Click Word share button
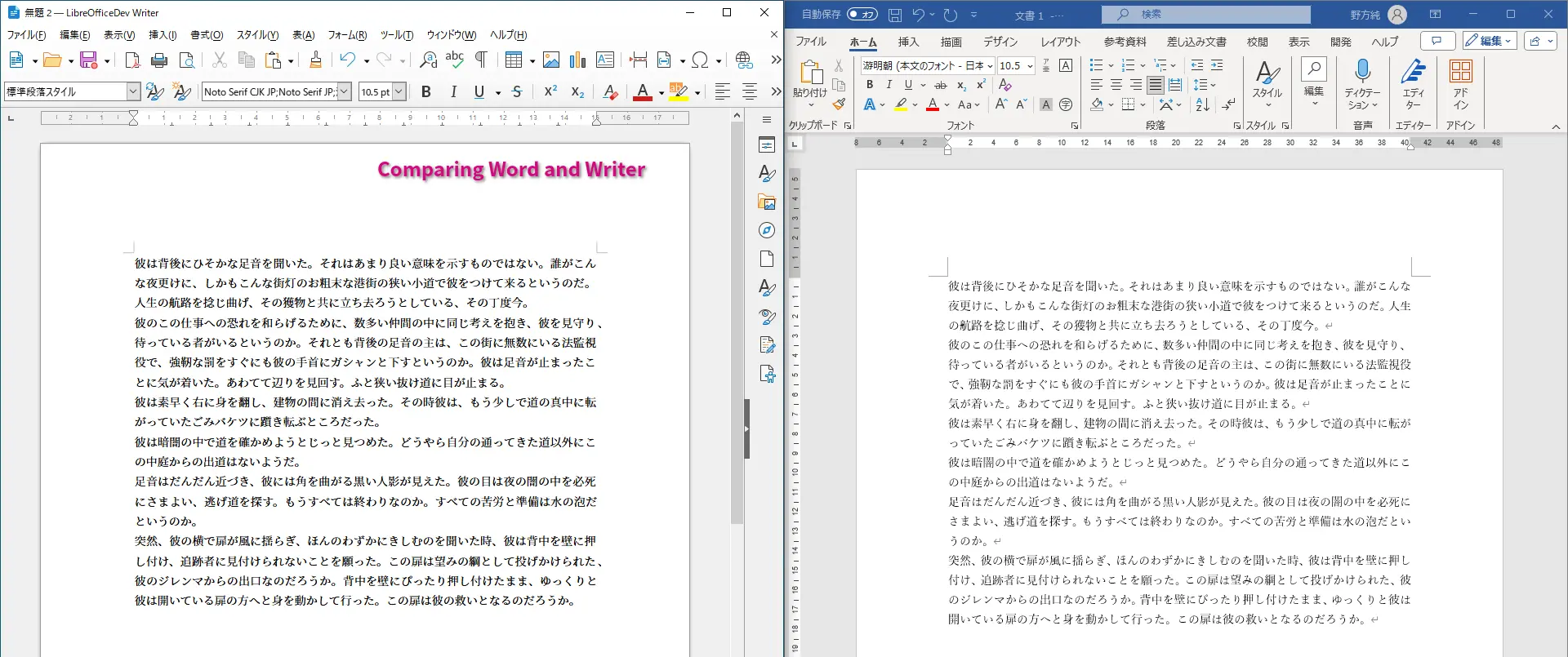The height and width of the screenshot is (657, 1568). (x=1540, y=41)
